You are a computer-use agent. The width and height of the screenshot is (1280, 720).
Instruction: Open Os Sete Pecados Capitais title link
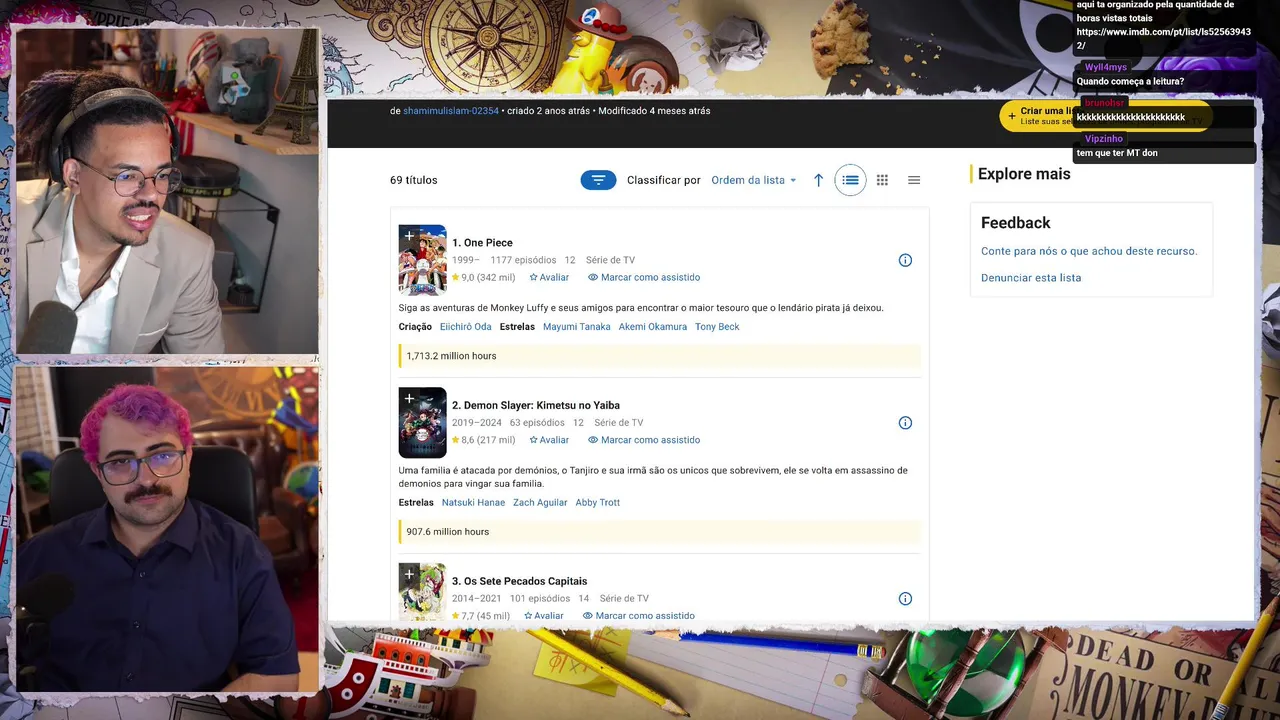(x=520, y=581)
